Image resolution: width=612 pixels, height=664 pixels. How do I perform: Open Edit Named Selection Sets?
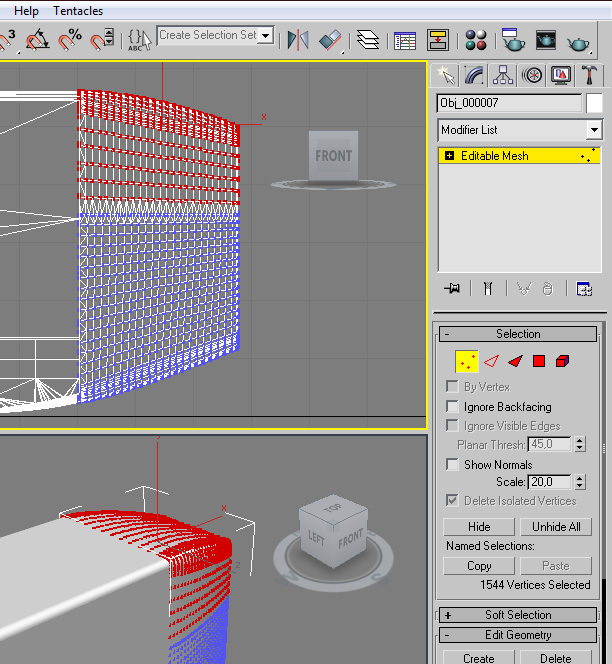point(139,41)
